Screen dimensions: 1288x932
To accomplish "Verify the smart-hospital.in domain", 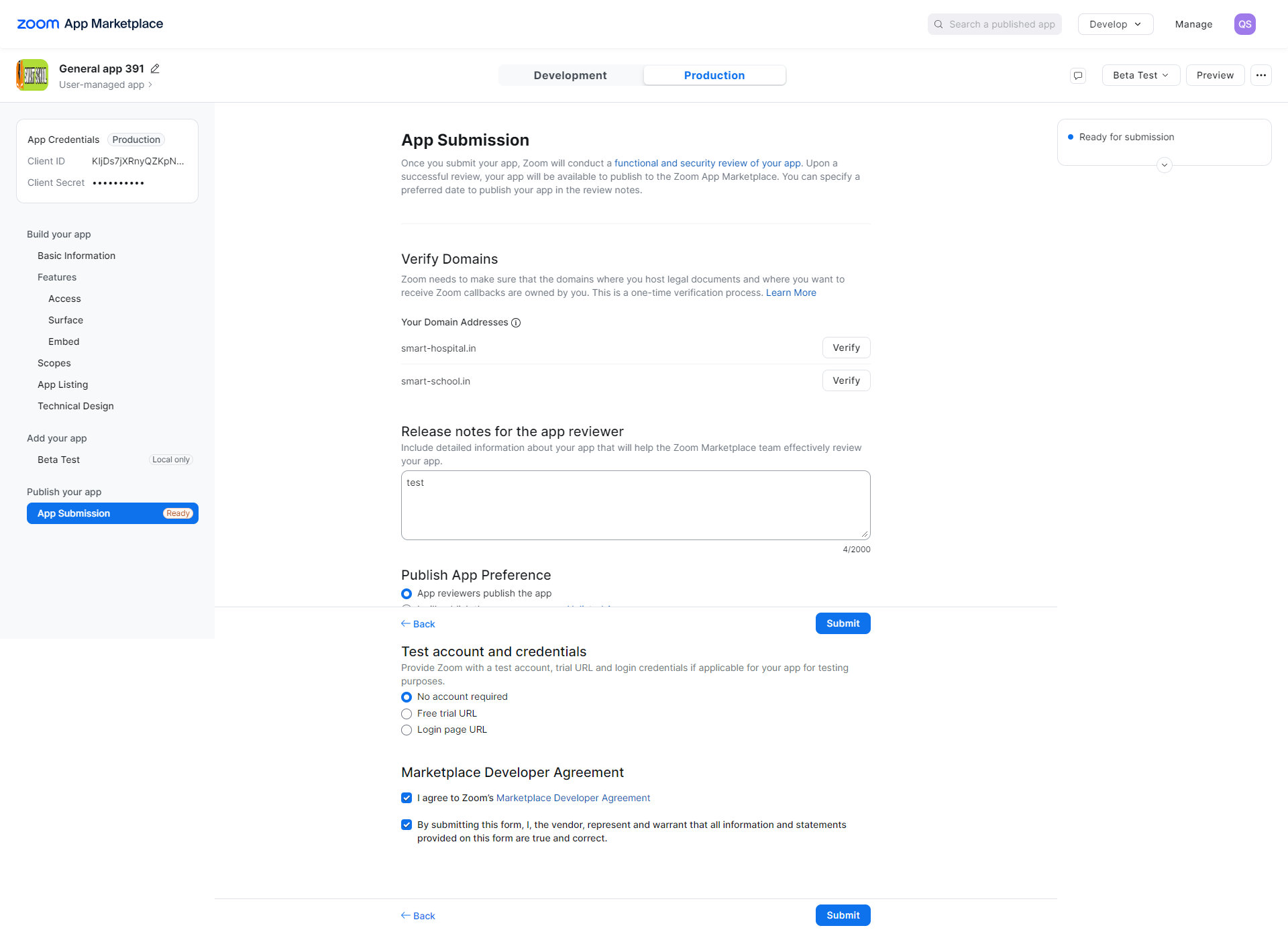I will (846, 348).
